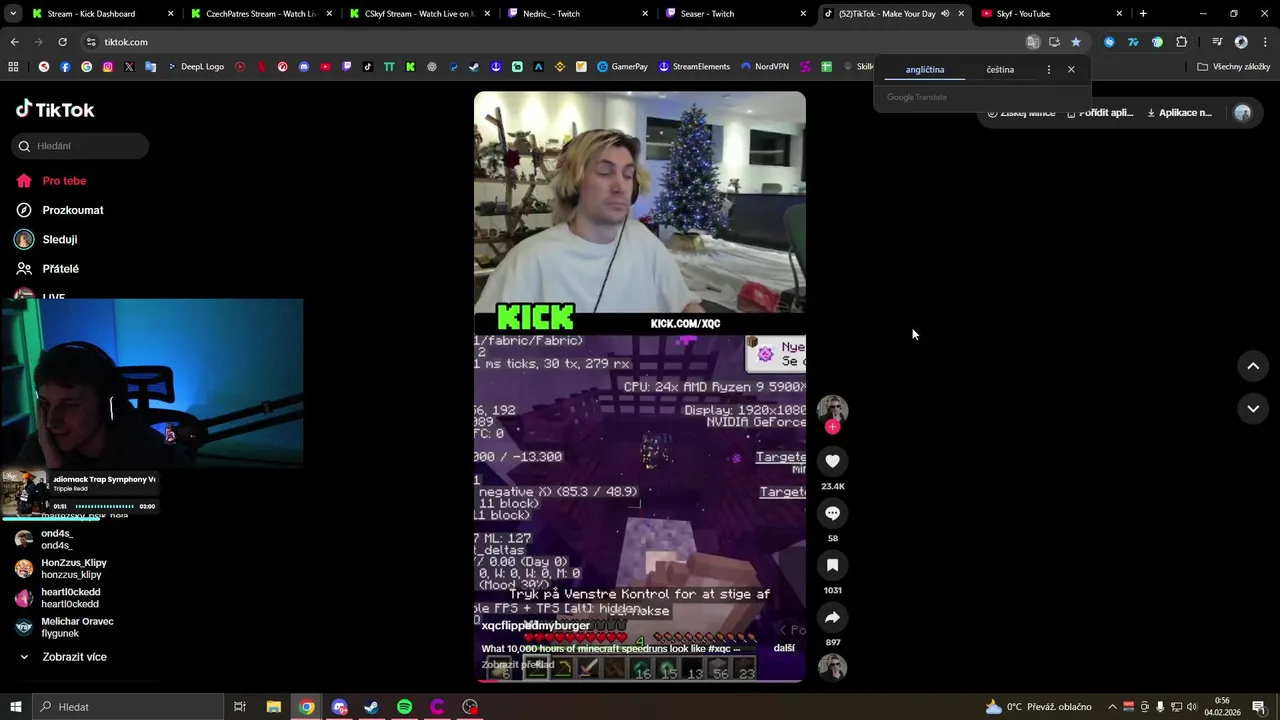
Task: Open the media controls icon in Chrome's toolbar
Action: pyautogui.click(x=1217, y=42)
